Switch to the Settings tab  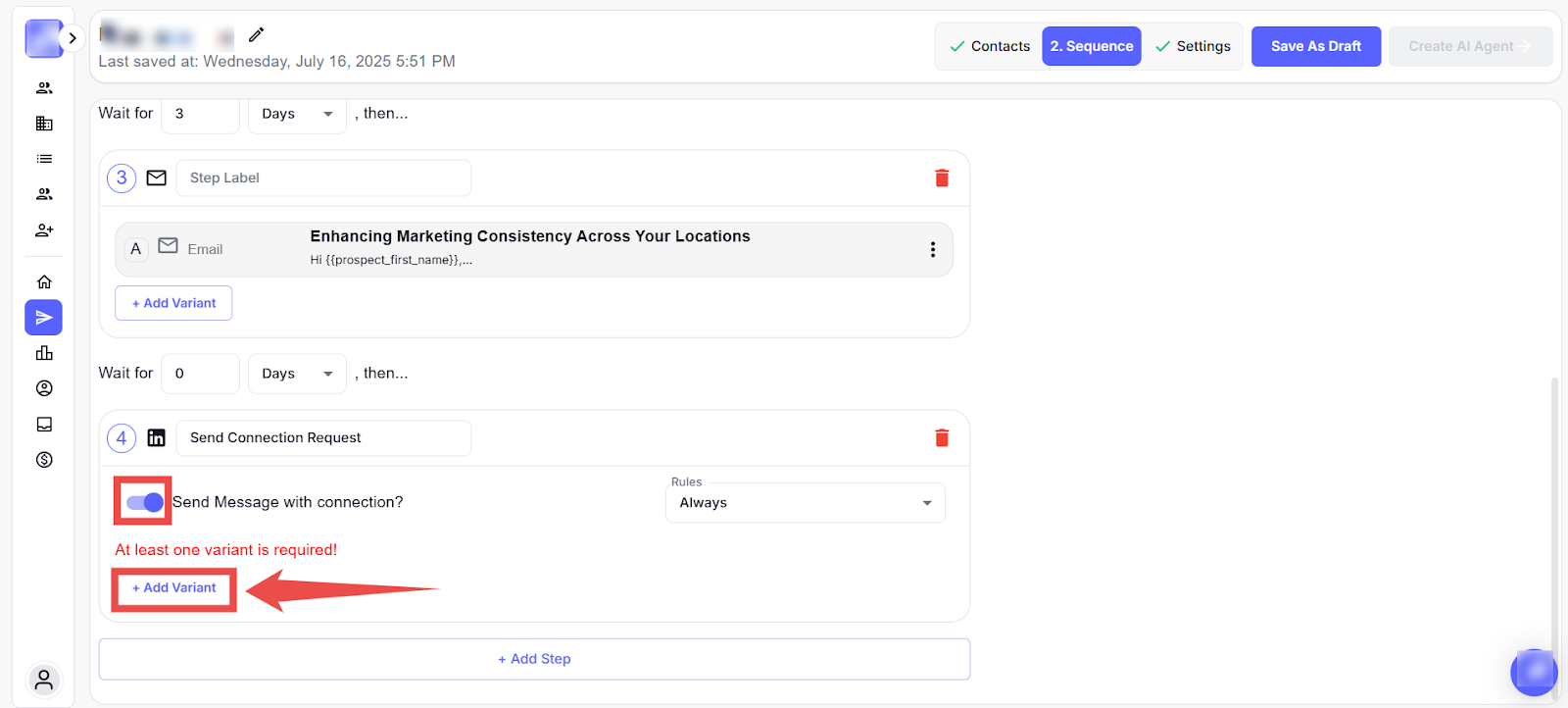pos(1193,46)
